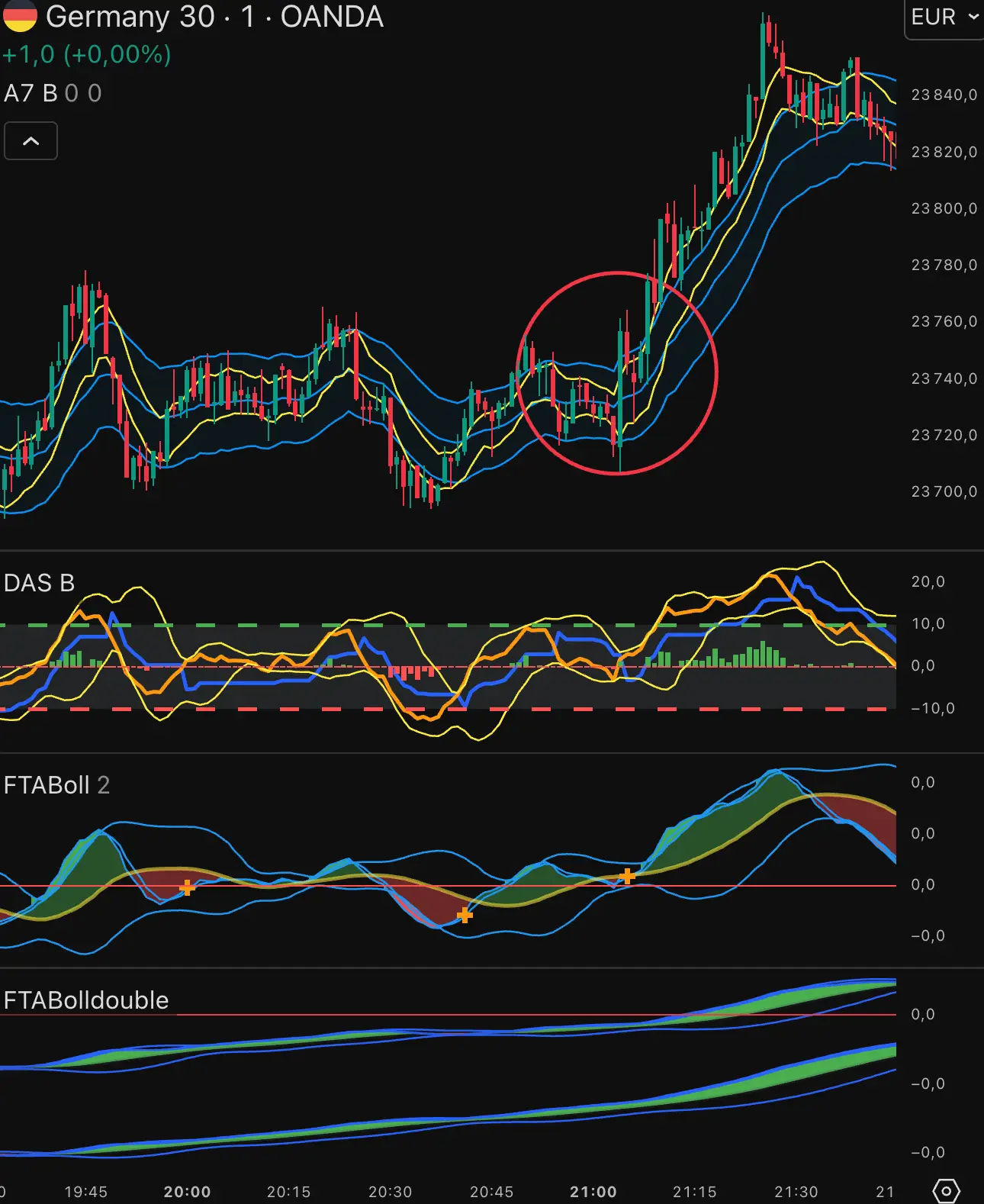Click the German flag symbol icon
This screenshot has width=984, height=1204.
tap(19, 16)
